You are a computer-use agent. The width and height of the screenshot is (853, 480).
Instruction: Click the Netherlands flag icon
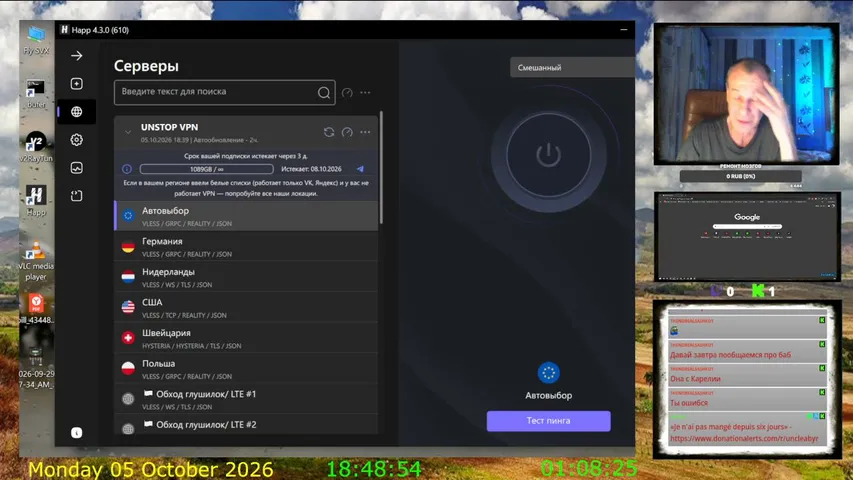128,277
